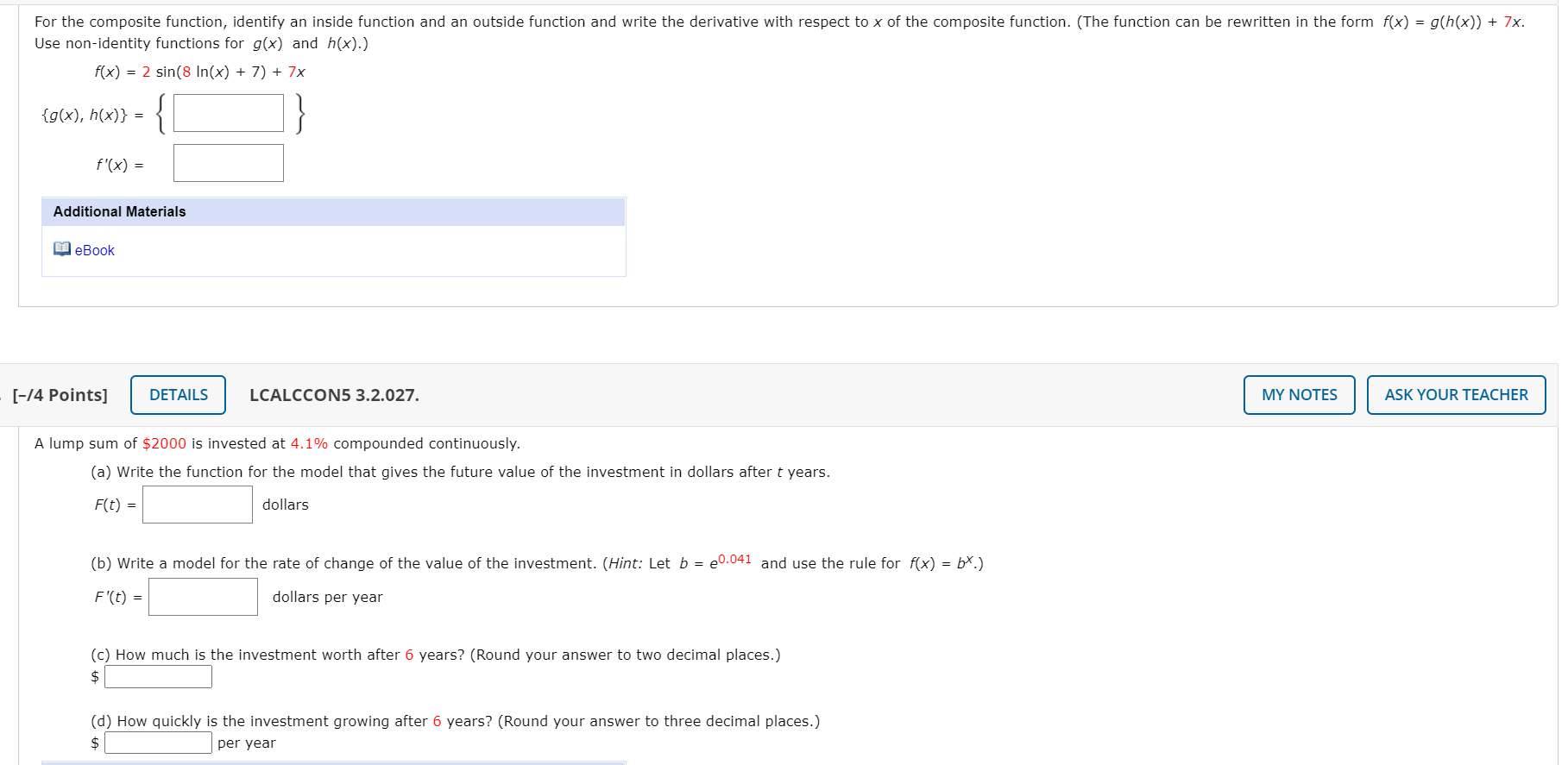This screenshot has width=1568, height=765.
Task: Click the F'(t) answer field
Action: [203, 596]
